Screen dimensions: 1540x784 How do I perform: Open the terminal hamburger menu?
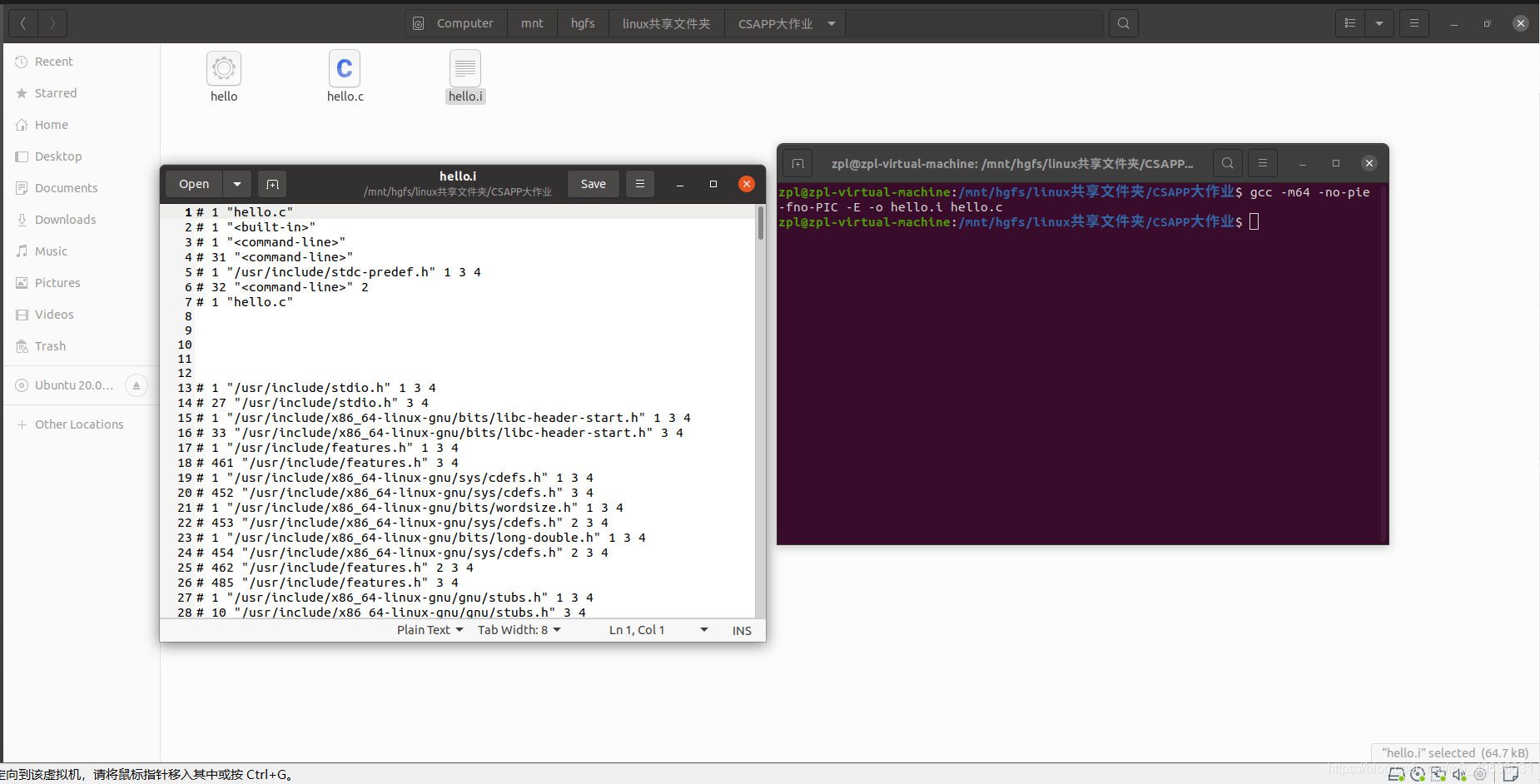coord(1263,163)
